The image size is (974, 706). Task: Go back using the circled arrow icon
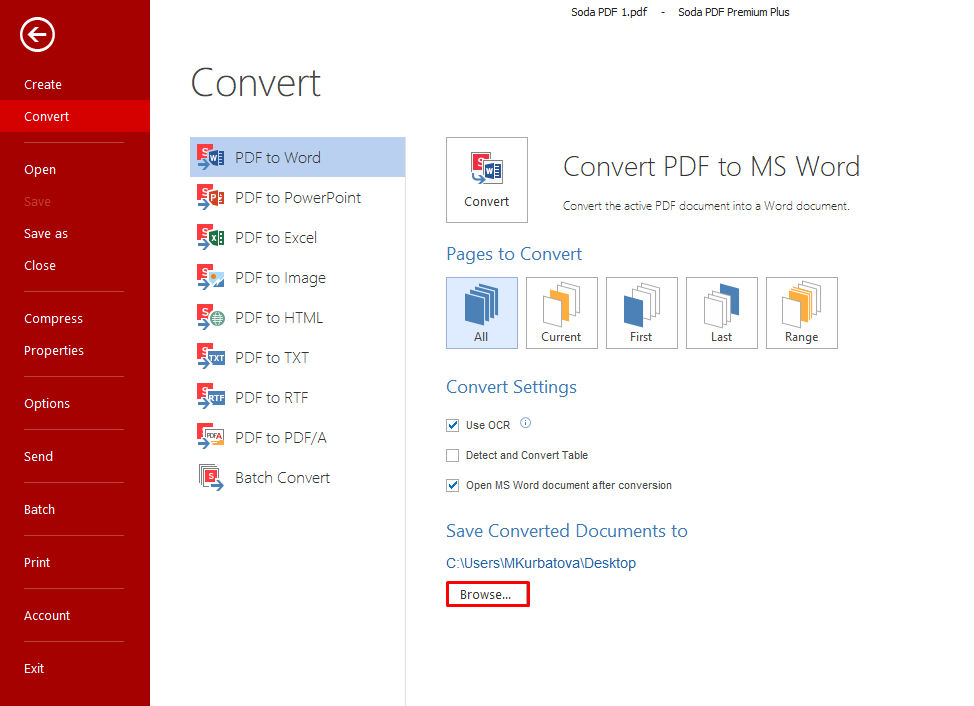pyautogui.click(x=37, y=34)
